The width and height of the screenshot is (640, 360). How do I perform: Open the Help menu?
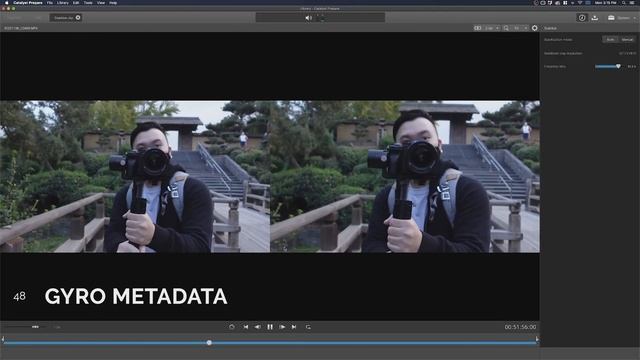[113, 2]
